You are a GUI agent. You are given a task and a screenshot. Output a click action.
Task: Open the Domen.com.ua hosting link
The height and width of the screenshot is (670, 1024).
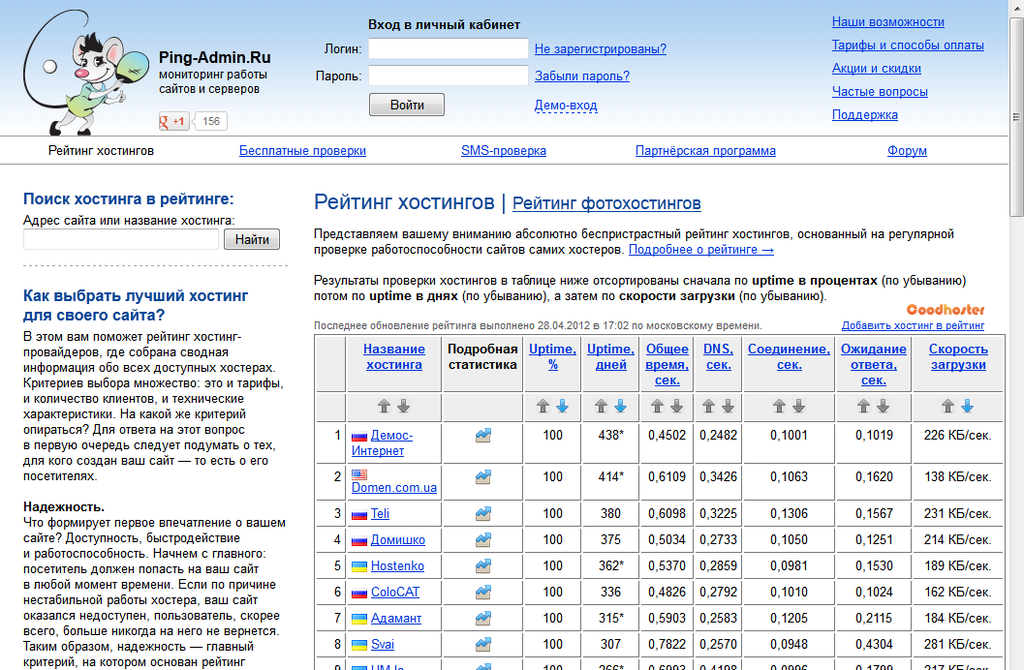(x=394, y=488)
